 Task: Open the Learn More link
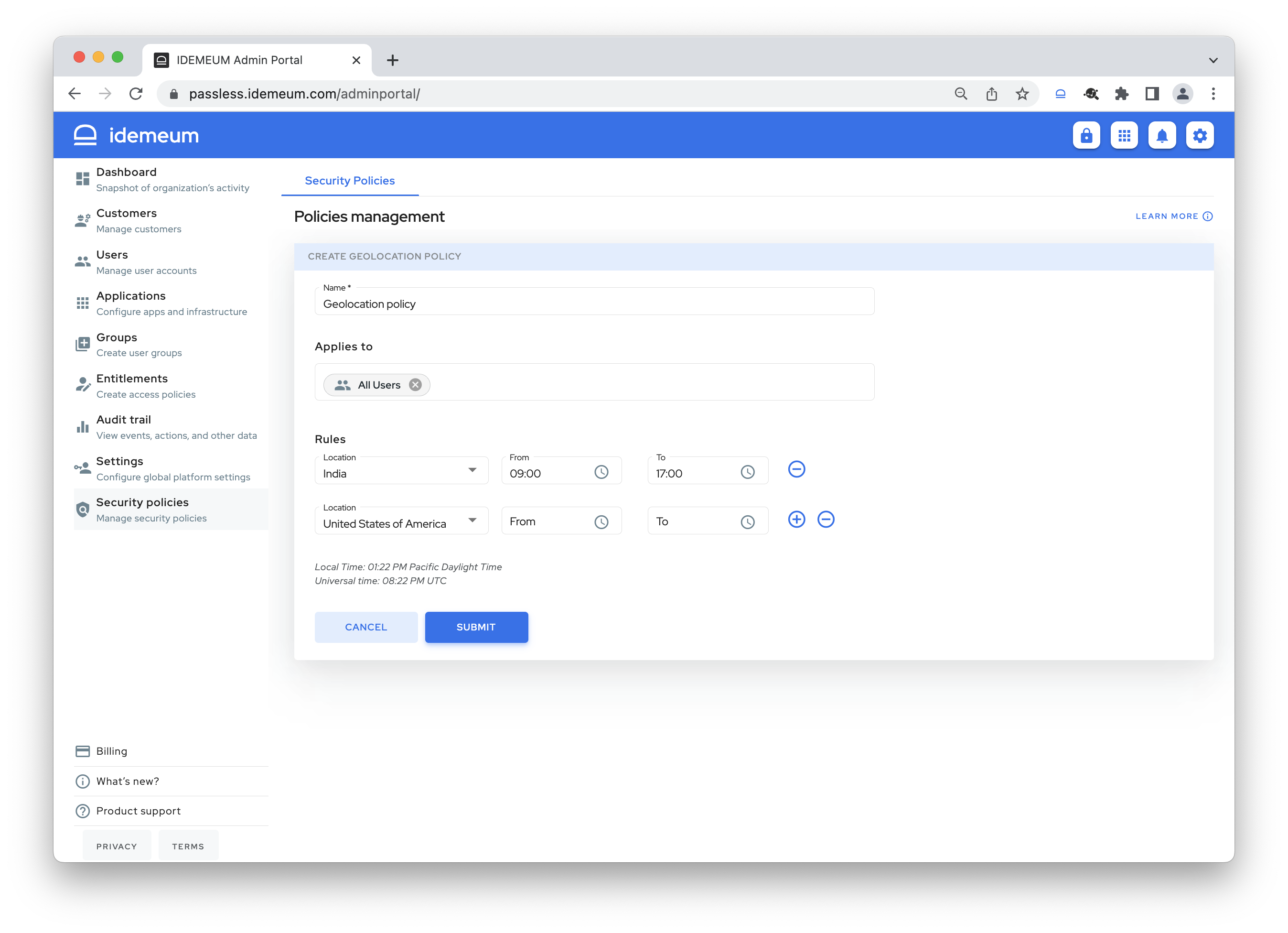(x=1173, y=216)
